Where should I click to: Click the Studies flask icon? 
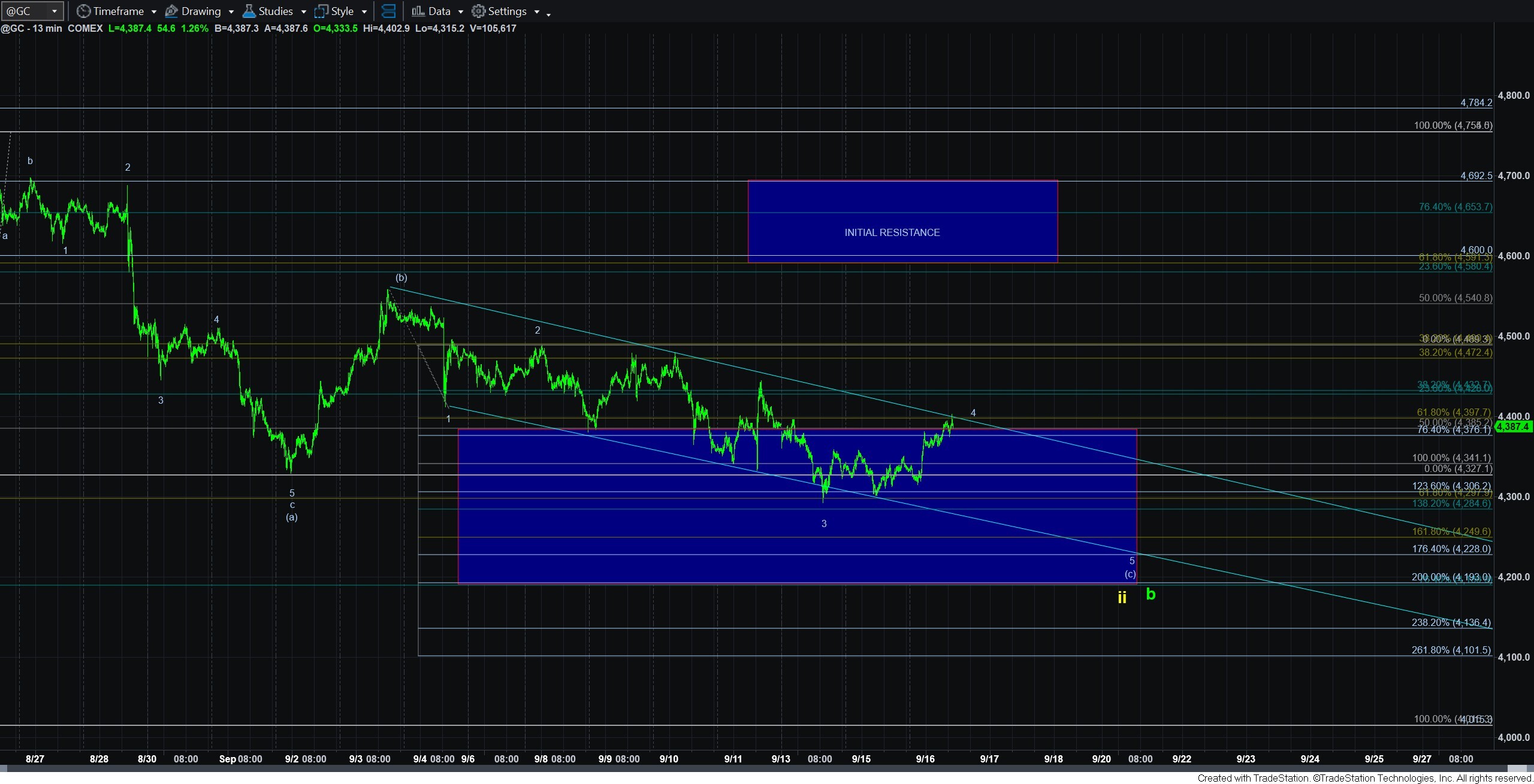249,11
